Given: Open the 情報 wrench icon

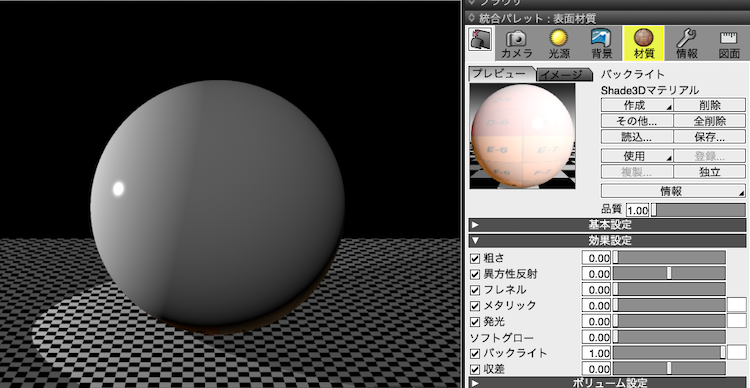Looking at the screenshot, I should (x=686, y=44).
